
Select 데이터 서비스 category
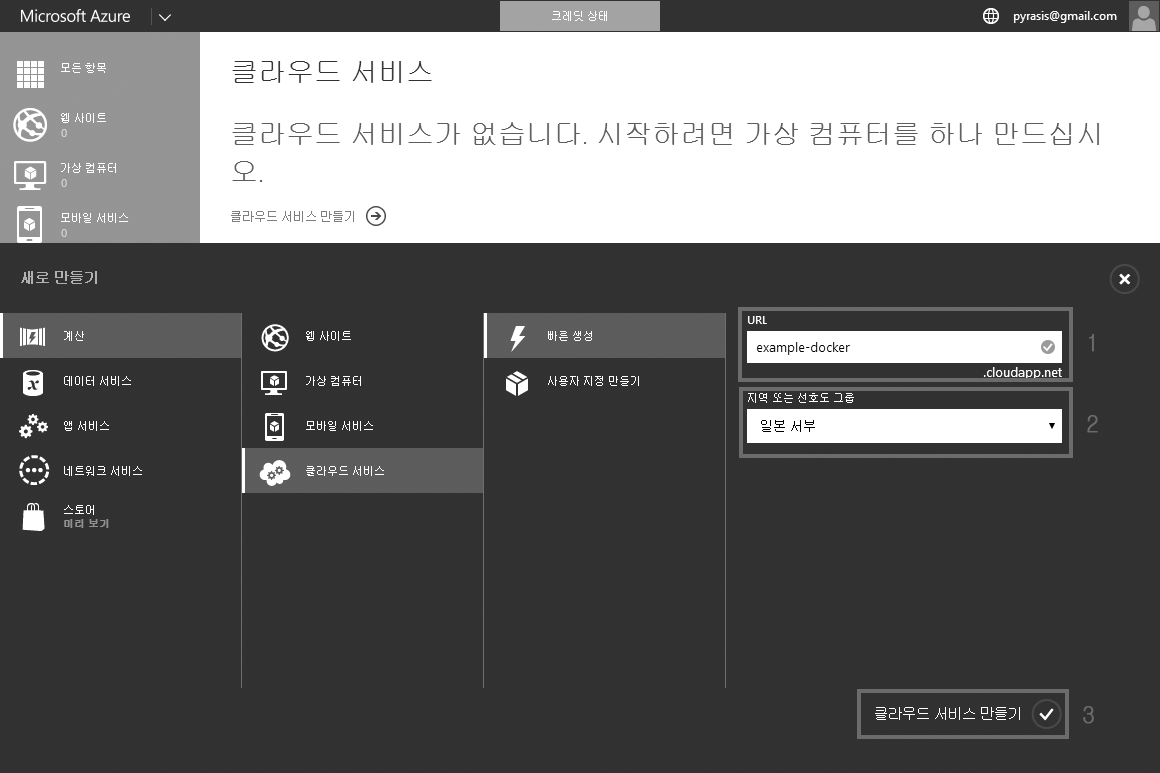pyautogui.click(x=97, y=381)
